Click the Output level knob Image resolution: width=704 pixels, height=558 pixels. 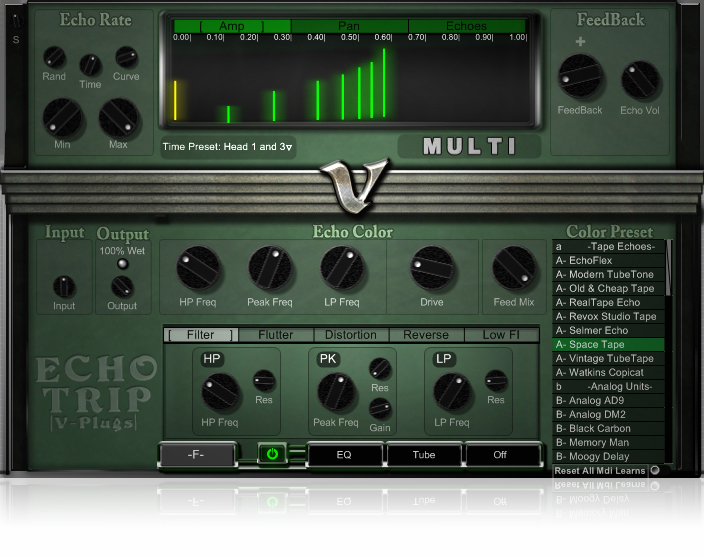pos(122,287)
